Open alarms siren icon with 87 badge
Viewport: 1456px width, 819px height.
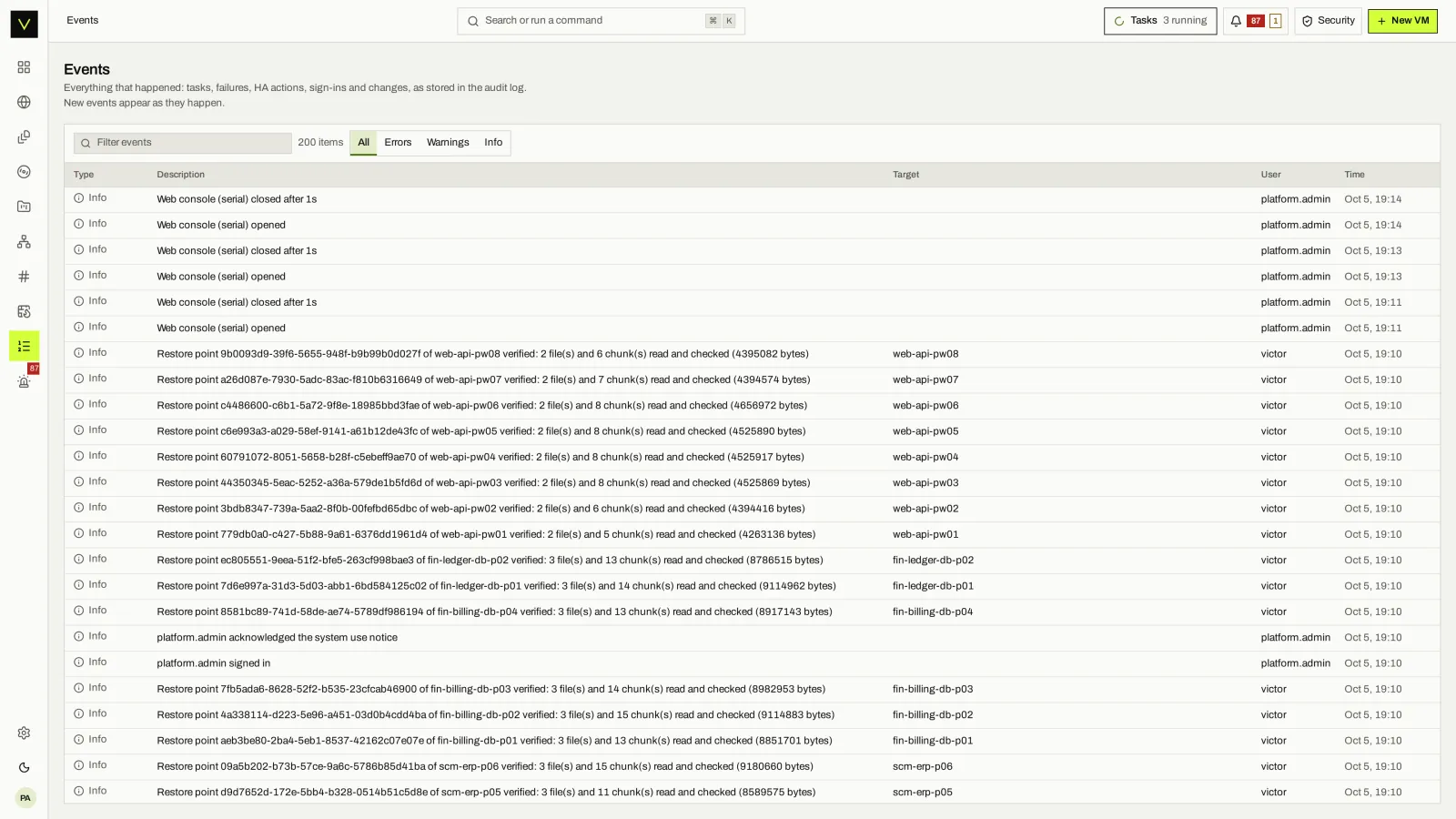(24, 381)
